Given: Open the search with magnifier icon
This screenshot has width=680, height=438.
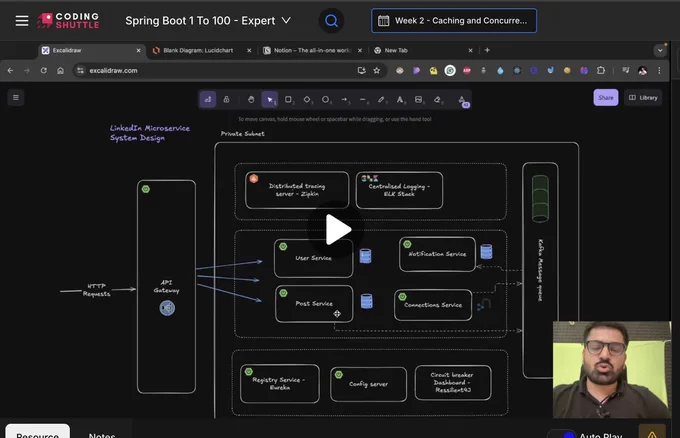Looking at the screenshot, I should tap(331, 20).
